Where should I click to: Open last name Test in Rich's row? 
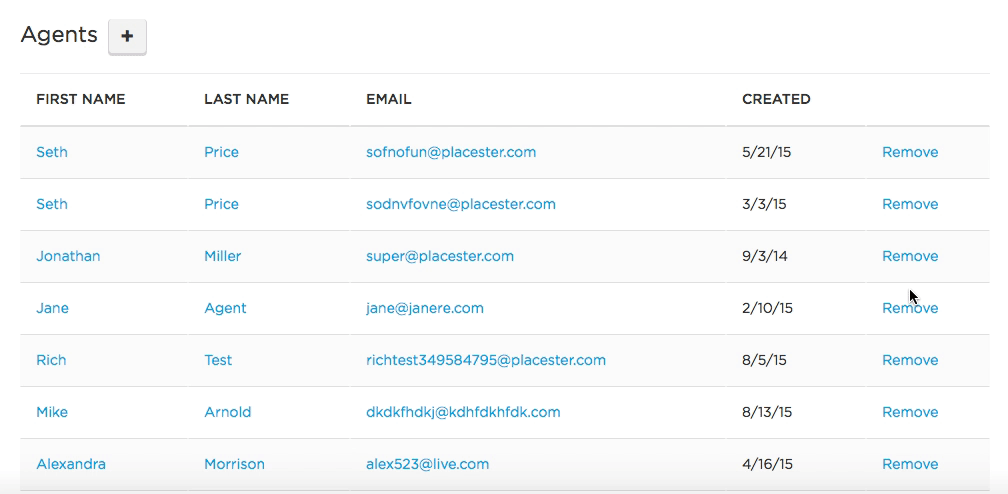[218, 361]
